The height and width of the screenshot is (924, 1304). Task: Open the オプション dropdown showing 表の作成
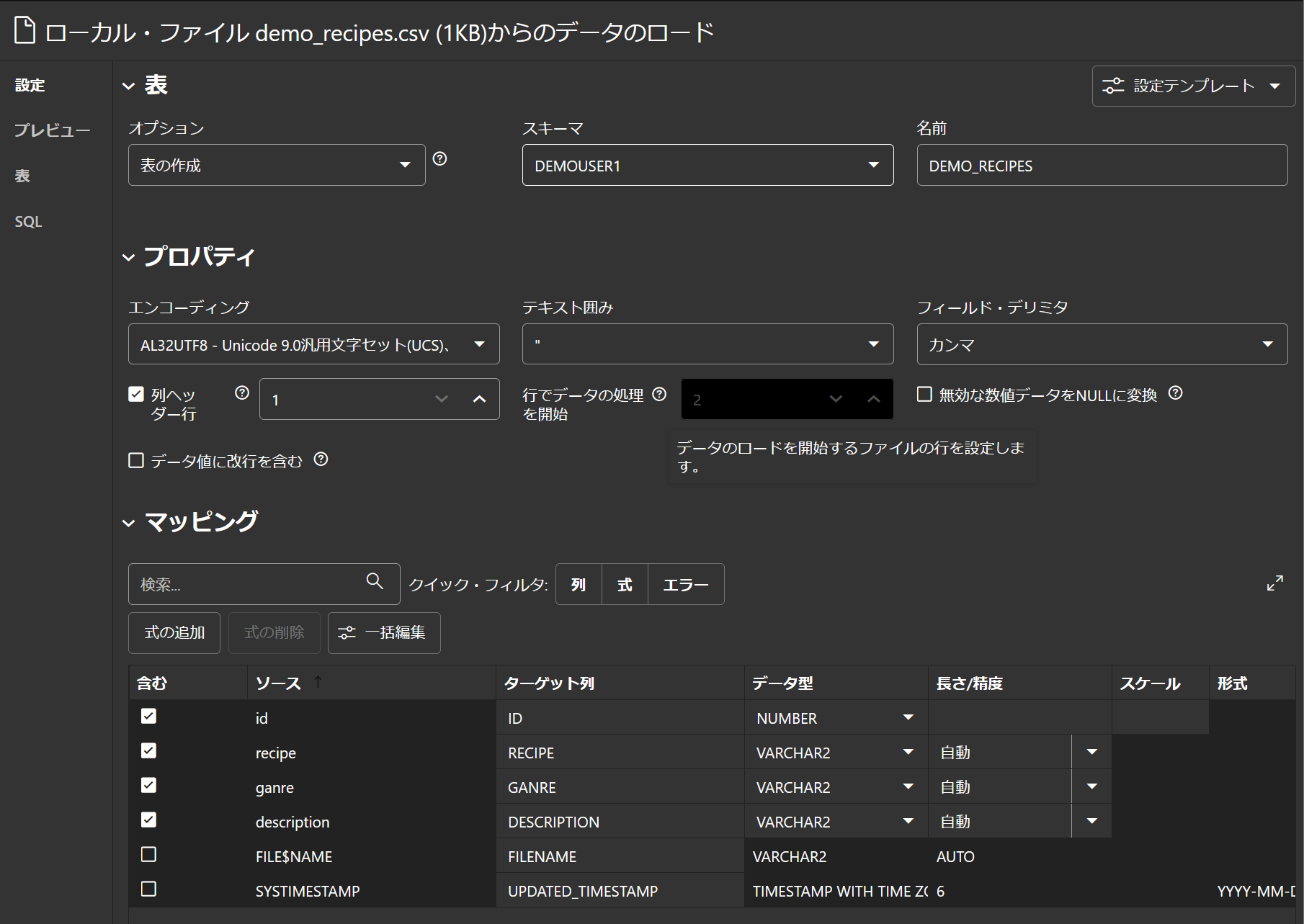(x=277, y=165)
